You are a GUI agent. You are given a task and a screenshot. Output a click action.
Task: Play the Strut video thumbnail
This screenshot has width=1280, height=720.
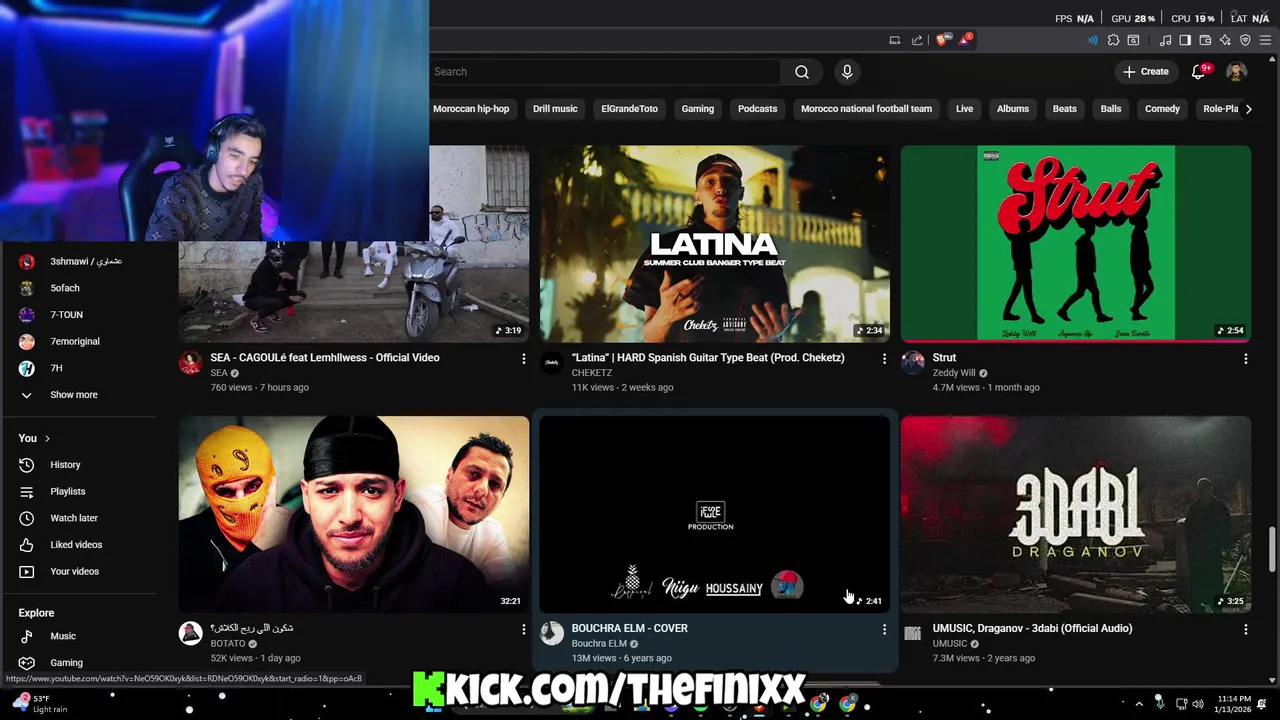(1075, 244)
